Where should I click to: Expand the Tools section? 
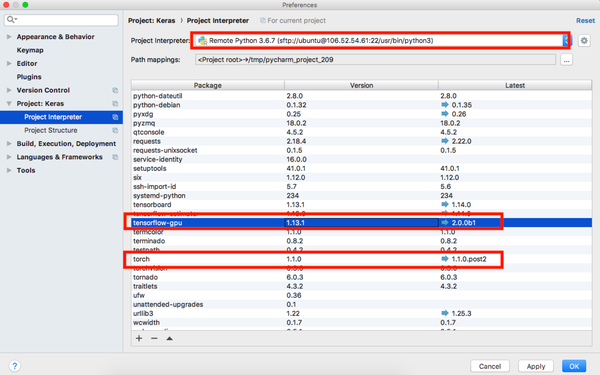[x=9, y=171]
